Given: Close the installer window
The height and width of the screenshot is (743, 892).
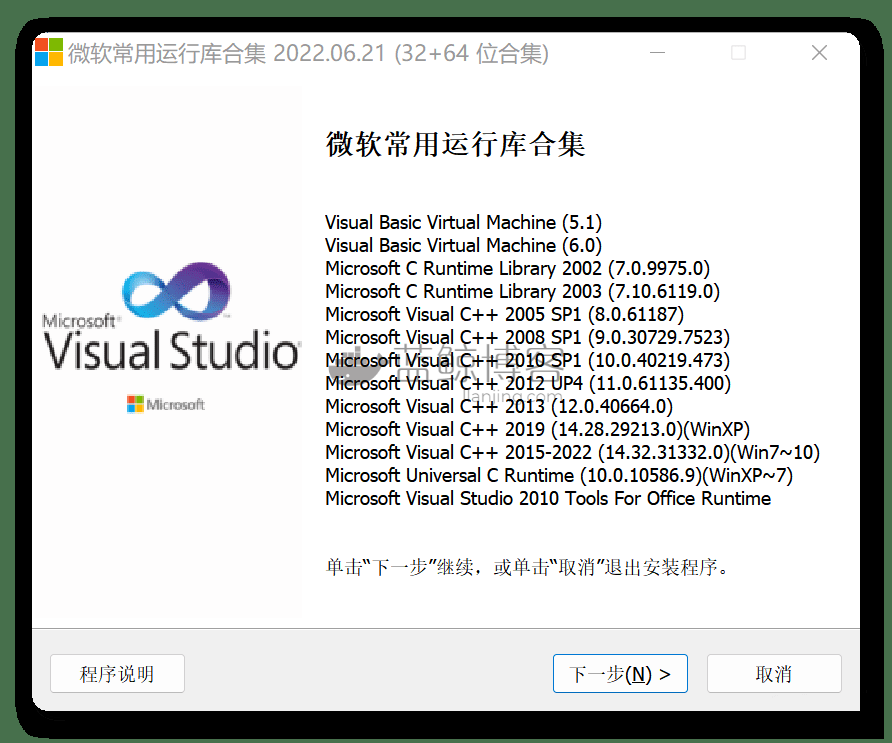Looking at the screenshot, I should (819, 53).
